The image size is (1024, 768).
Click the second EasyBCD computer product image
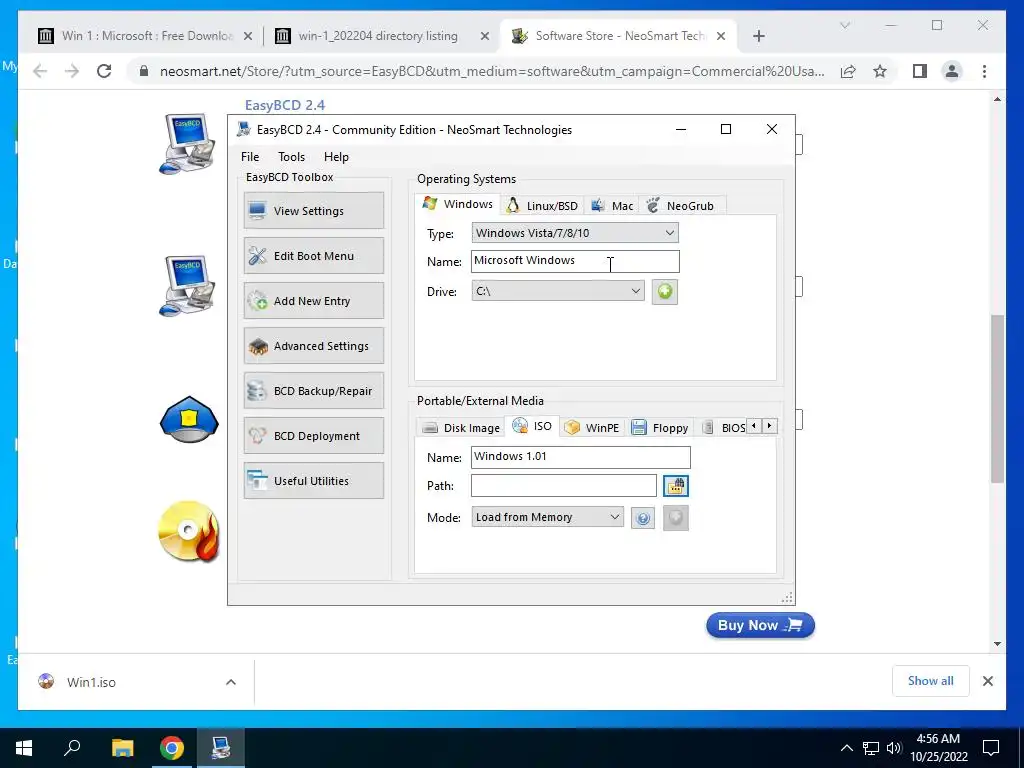tap(189, 285)
